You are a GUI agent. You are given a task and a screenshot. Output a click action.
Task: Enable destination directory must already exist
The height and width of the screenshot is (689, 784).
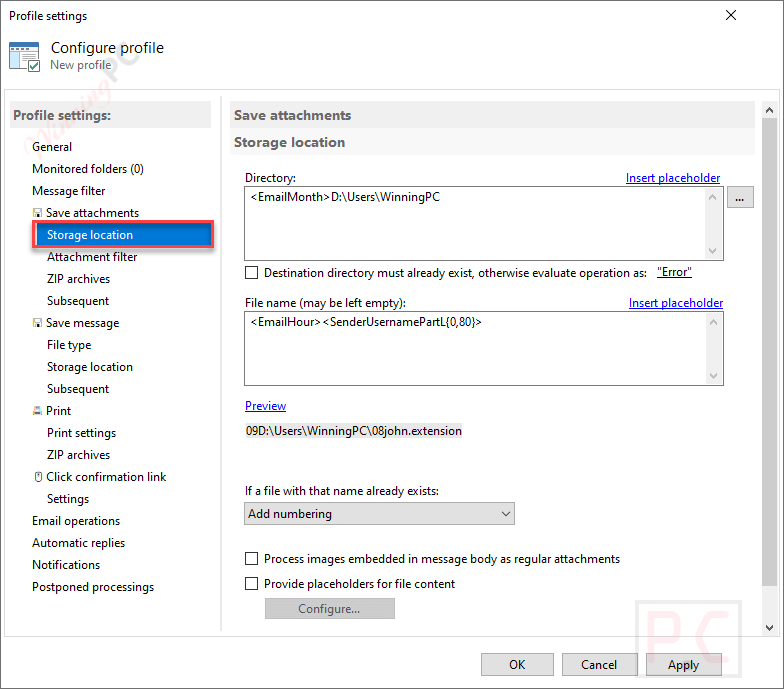[x=252, y=272]
